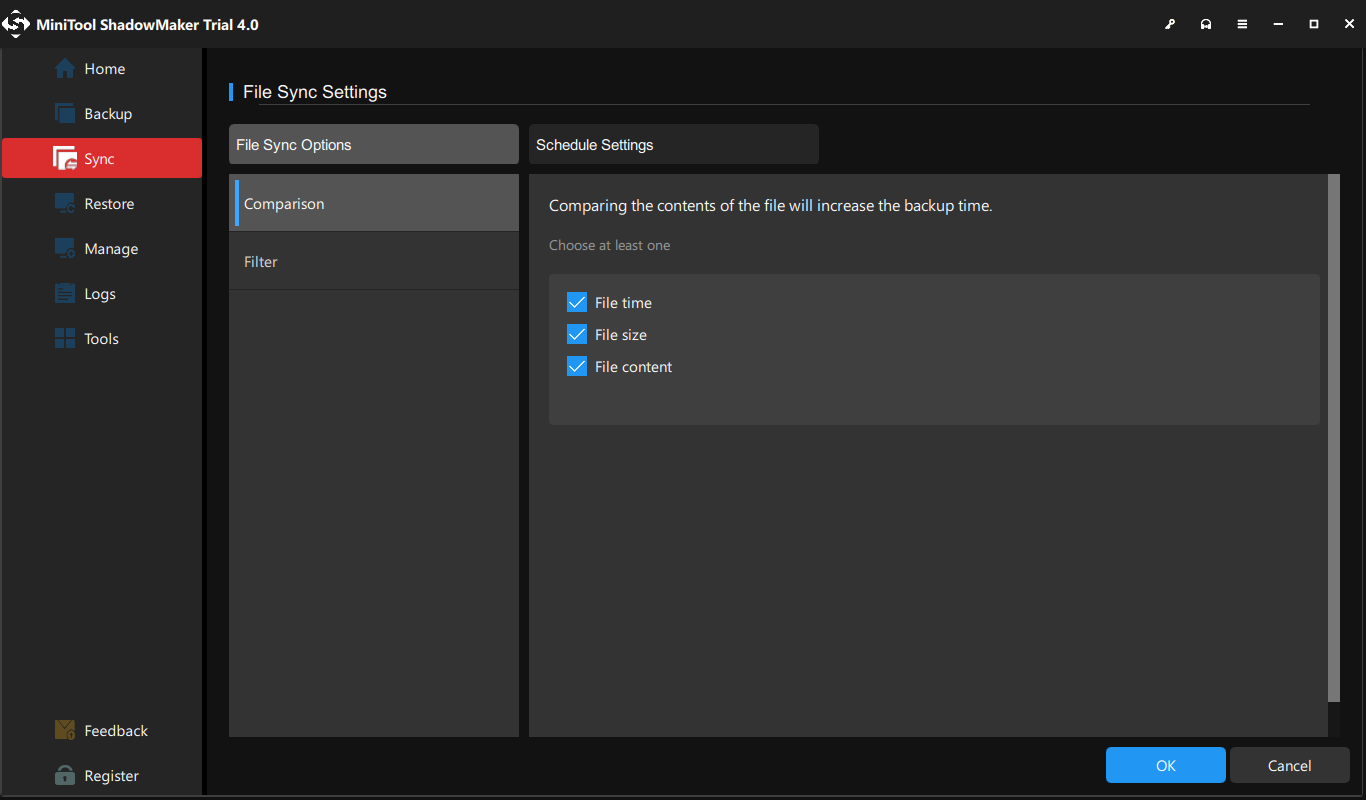This screenshot has width=1366, height=800.
Task: Click the Backup icon in sidebar
Action: pyautogui.click(x=65, y=114)
